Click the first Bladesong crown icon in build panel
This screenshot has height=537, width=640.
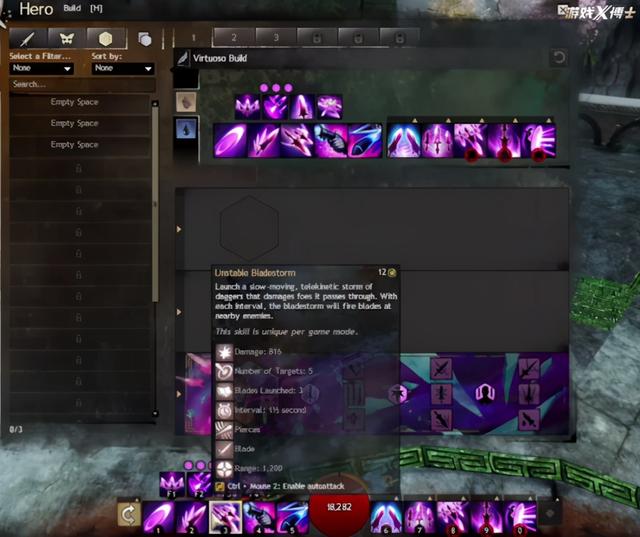[247, 107]
